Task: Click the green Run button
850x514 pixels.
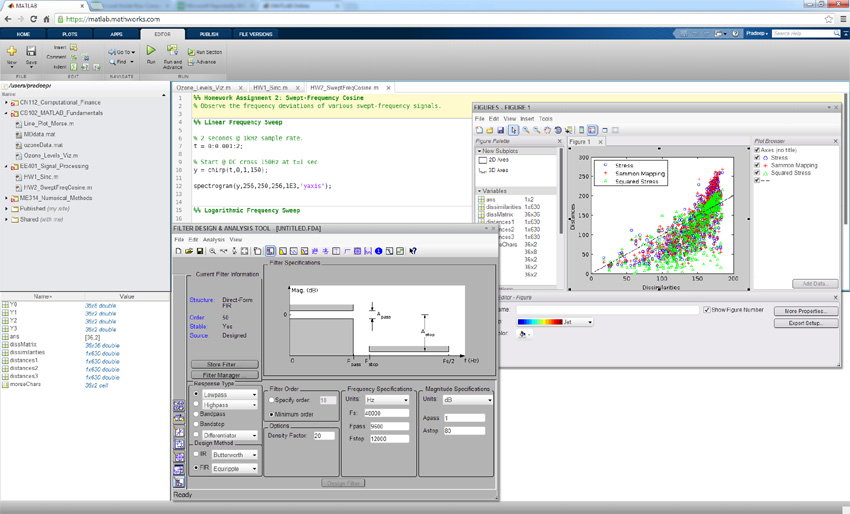Action: click(151, 51)
